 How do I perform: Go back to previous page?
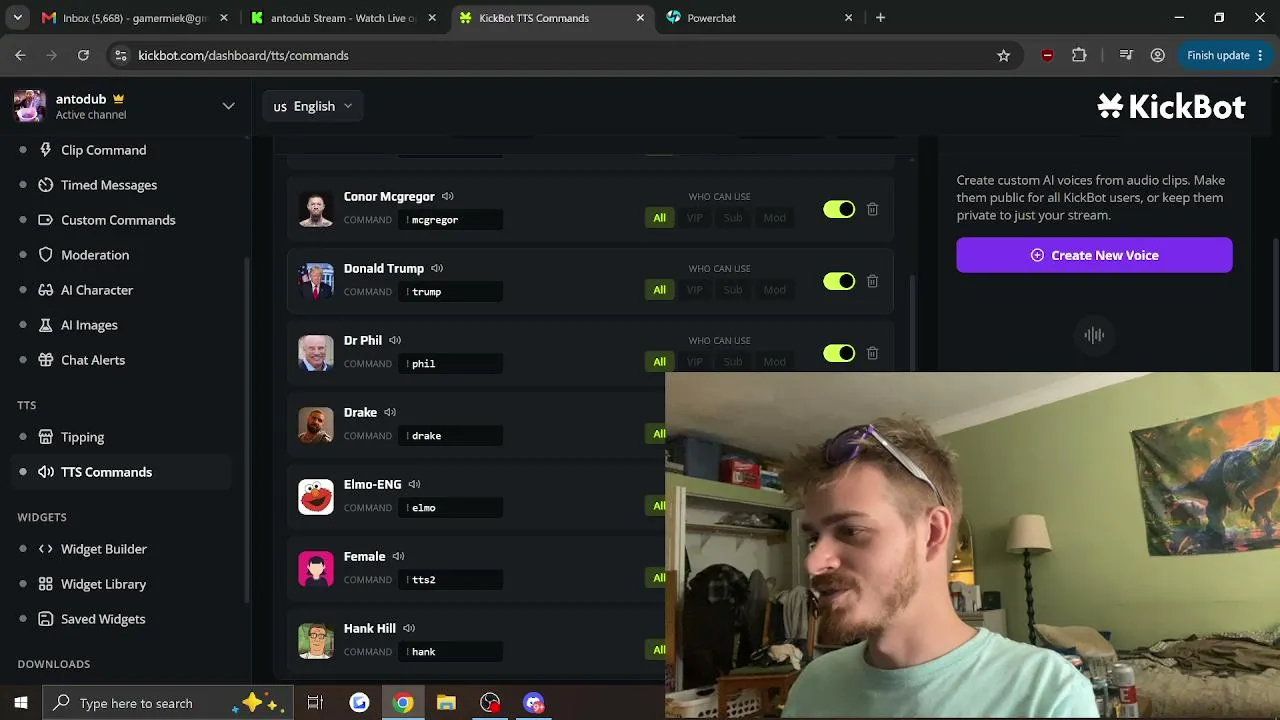point(20,56)
